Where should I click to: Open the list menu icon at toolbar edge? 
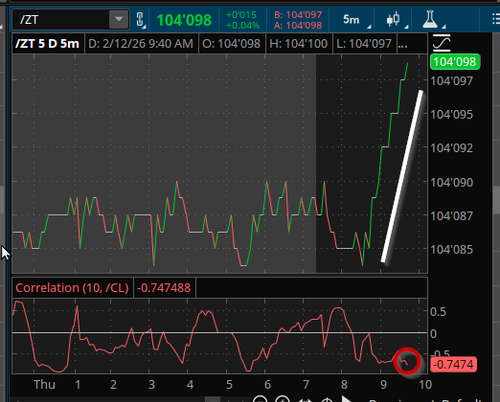pyautogui.click(x=495, y=19)
